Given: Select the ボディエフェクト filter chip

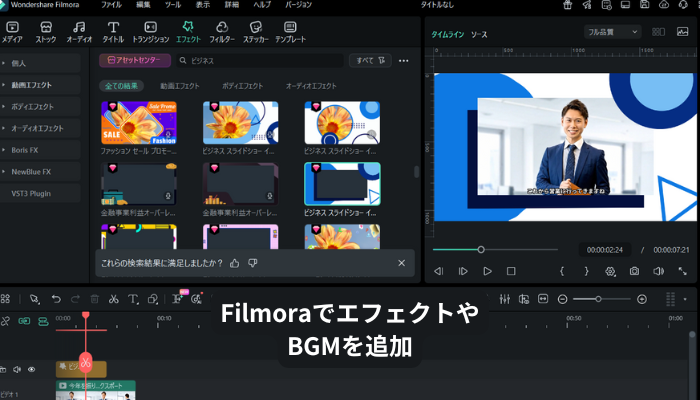Looking at the screenshot, I should 243,86.
